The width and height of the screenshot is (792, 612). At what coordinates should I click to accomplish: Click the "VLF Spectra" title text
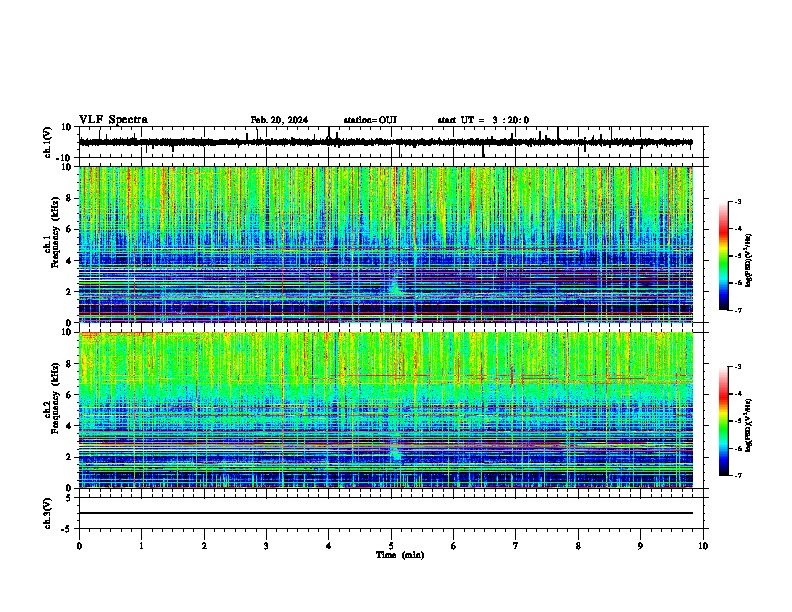click(113, 120)
